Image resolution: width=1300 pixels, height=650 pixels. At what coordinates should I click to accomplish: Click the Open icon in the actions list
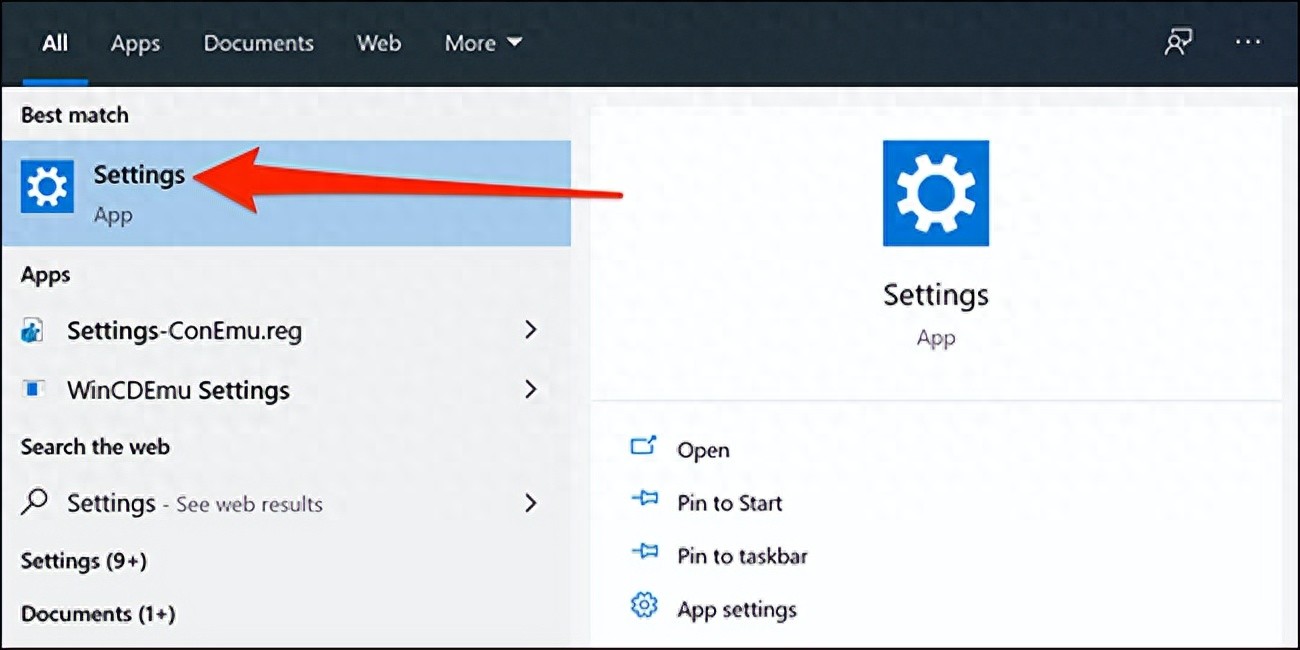[x=643, y=448]
